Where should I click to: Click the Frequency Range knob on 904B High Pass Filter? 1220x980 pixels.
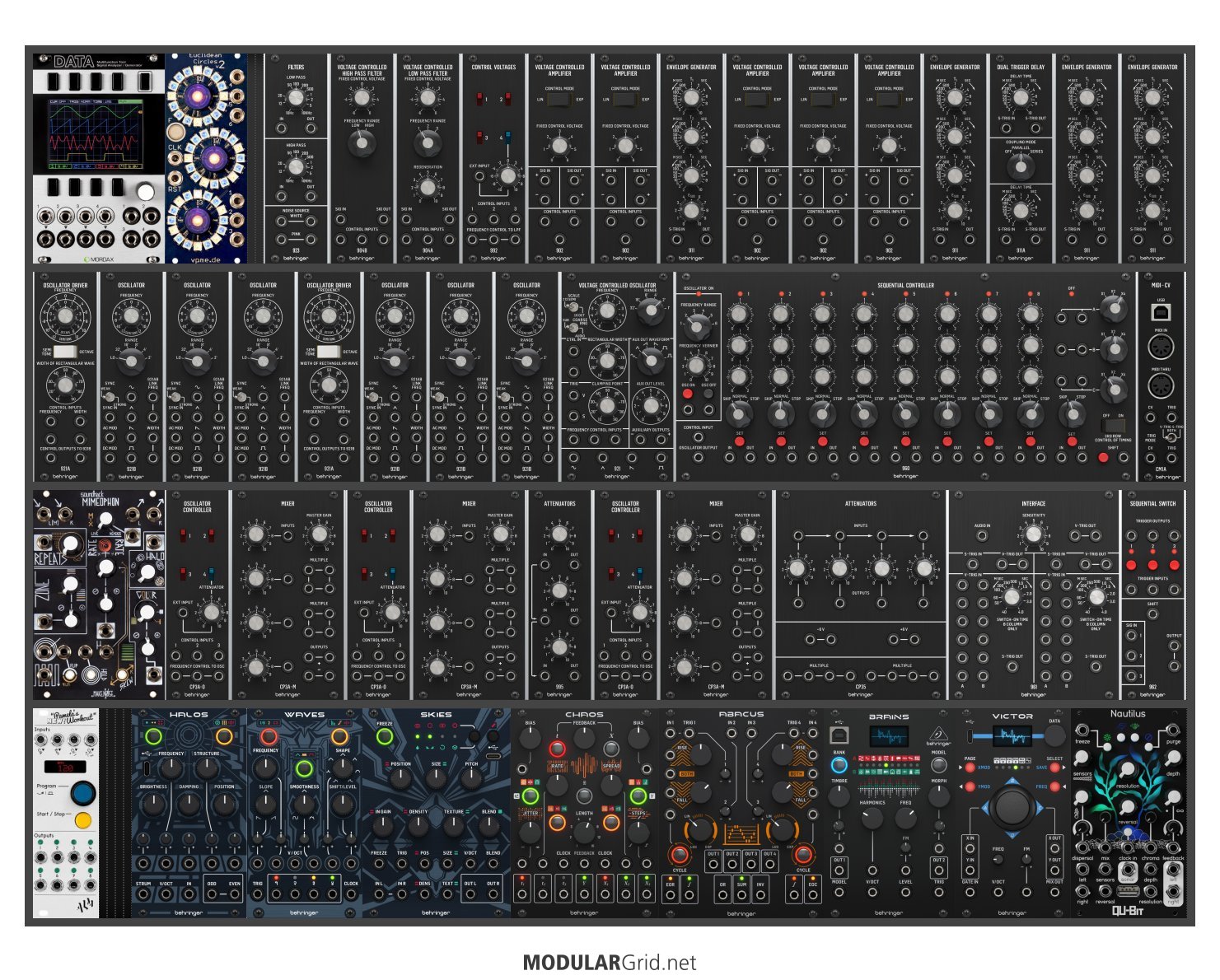click(362, 143)
